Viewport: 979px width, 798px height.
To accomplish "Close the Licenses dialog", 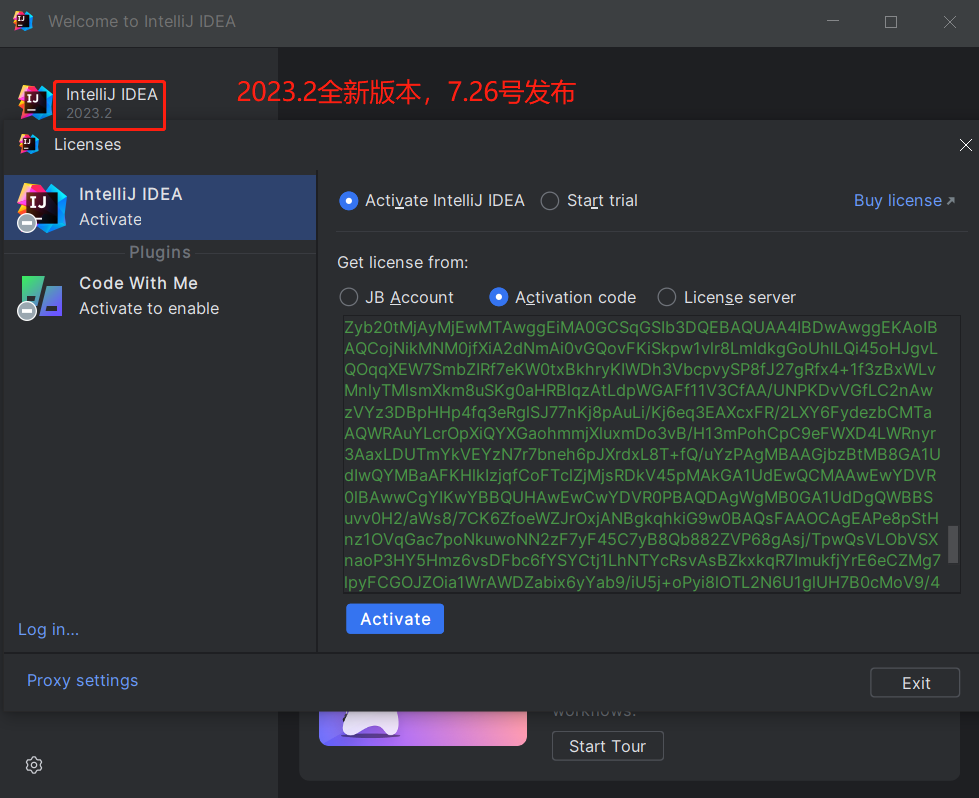I will pos(965,145).
